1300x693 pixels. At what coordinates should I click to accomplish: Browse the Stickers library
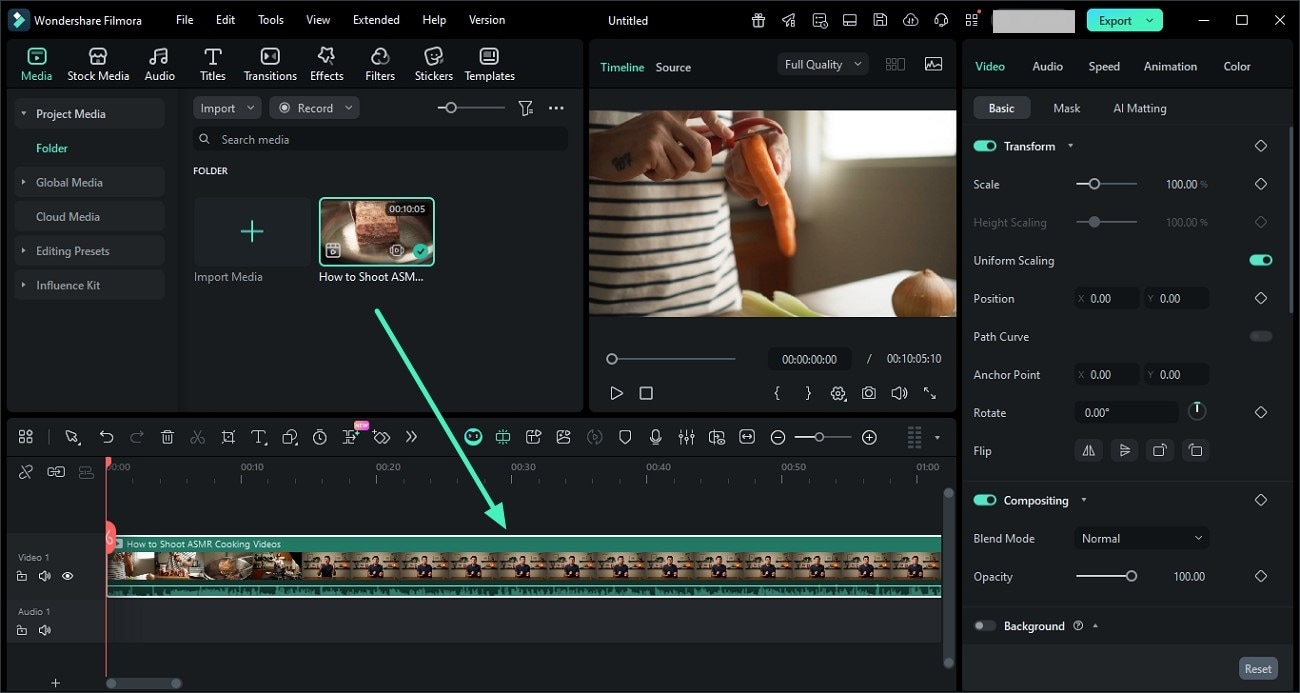(433, 62)
